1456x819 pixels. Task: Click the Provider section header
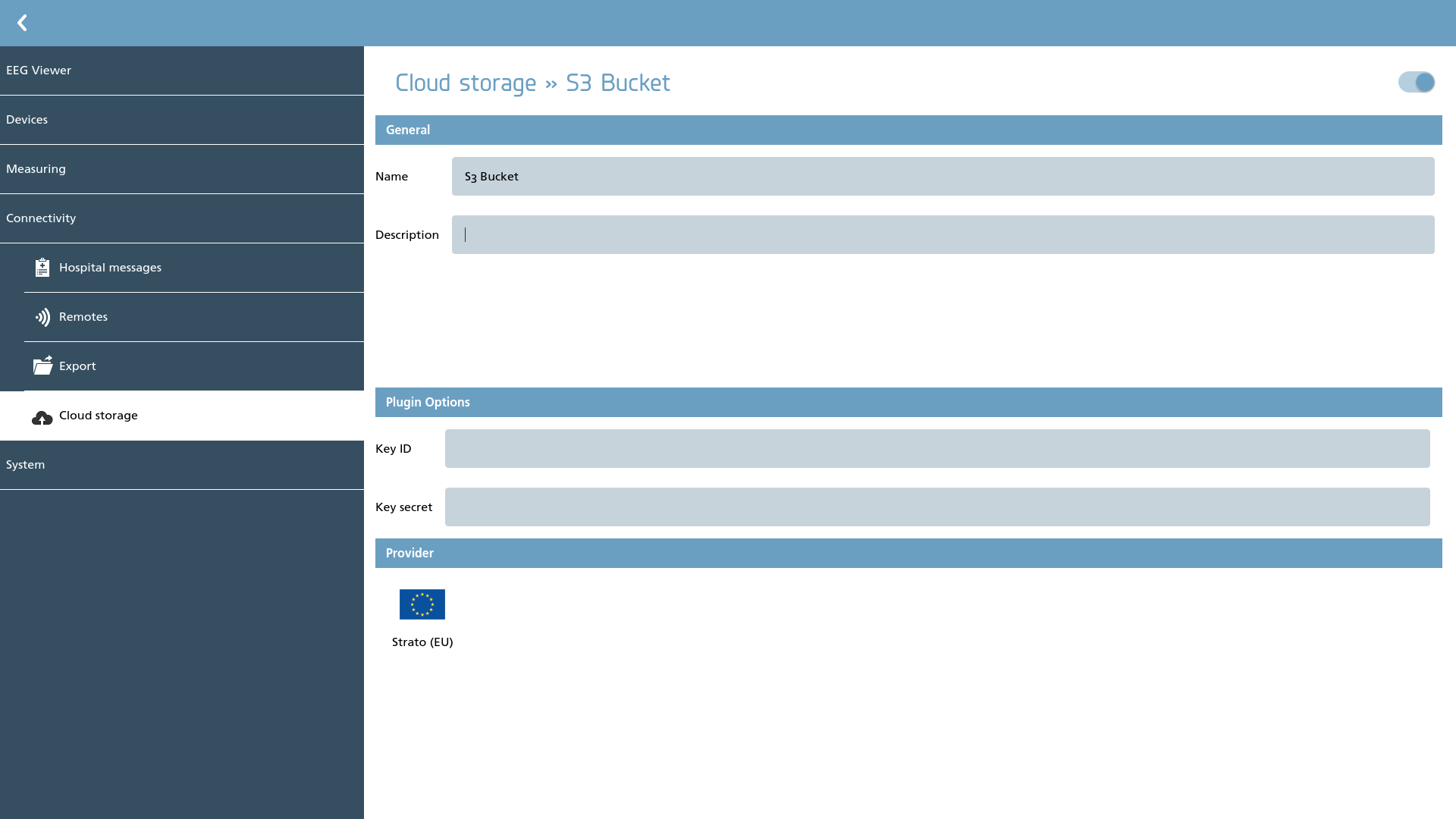(x=908, y=553)
